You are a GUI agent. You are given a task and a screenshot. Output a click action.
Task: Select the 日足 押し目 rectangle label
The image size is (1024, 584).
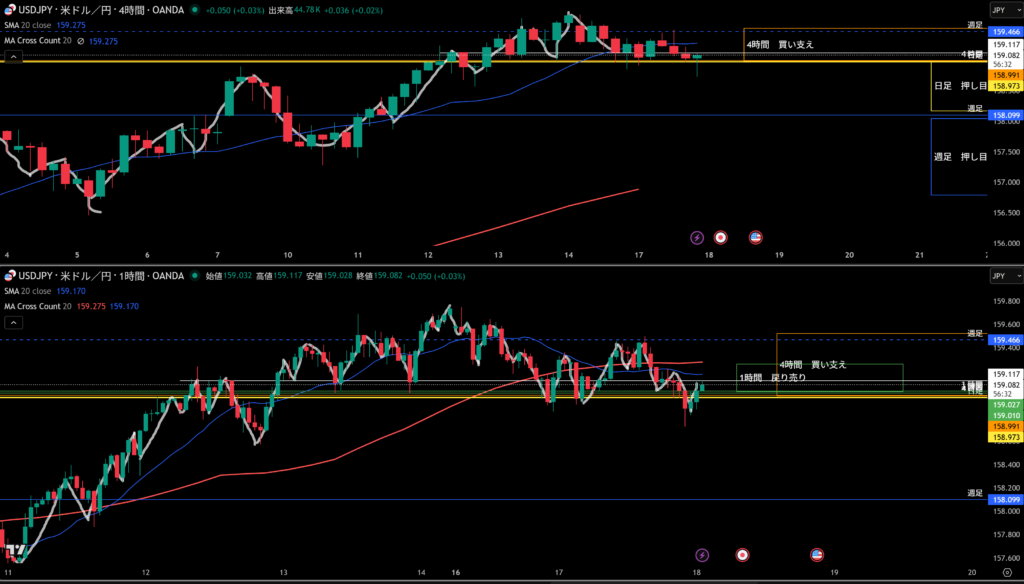(959, 86)
